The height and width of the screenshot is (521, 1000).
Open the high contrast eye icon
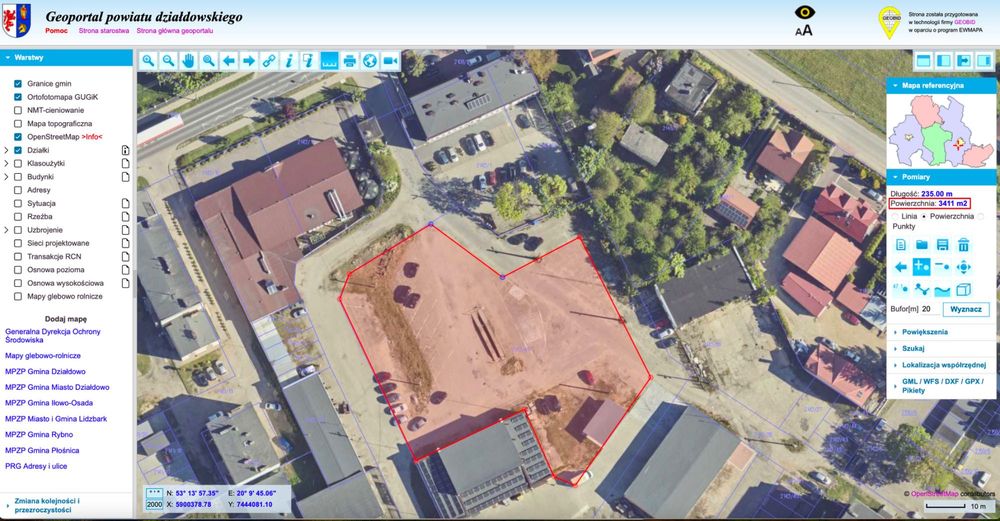pos(805,12)
